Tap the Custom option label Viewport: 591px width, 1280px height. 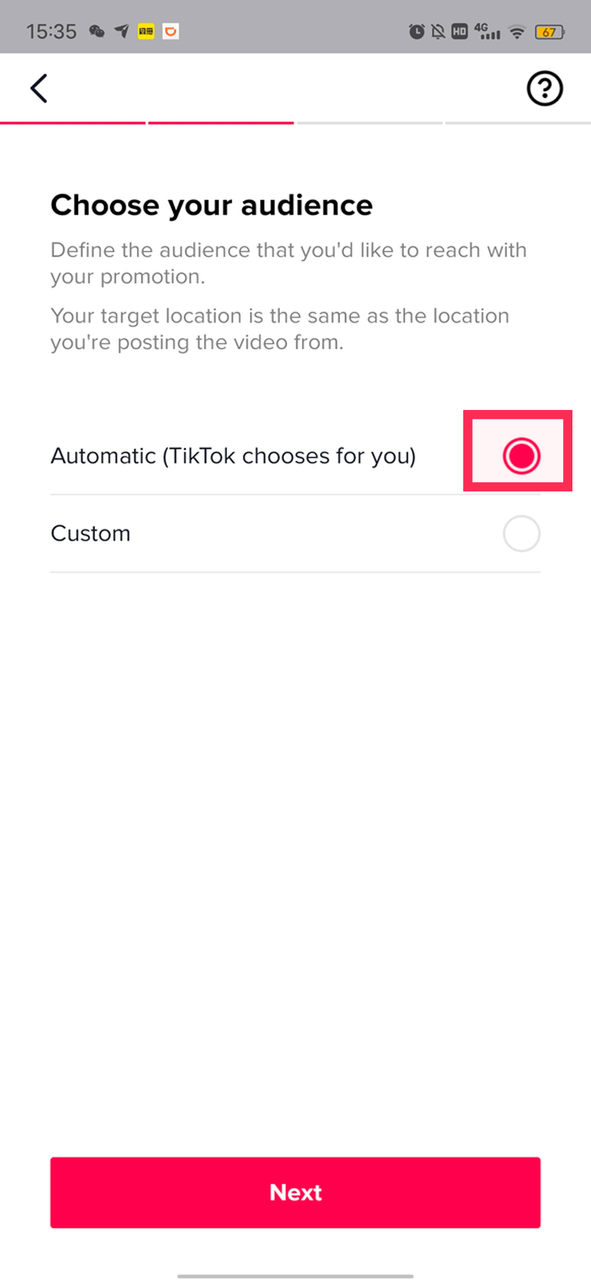click(91, 533)
